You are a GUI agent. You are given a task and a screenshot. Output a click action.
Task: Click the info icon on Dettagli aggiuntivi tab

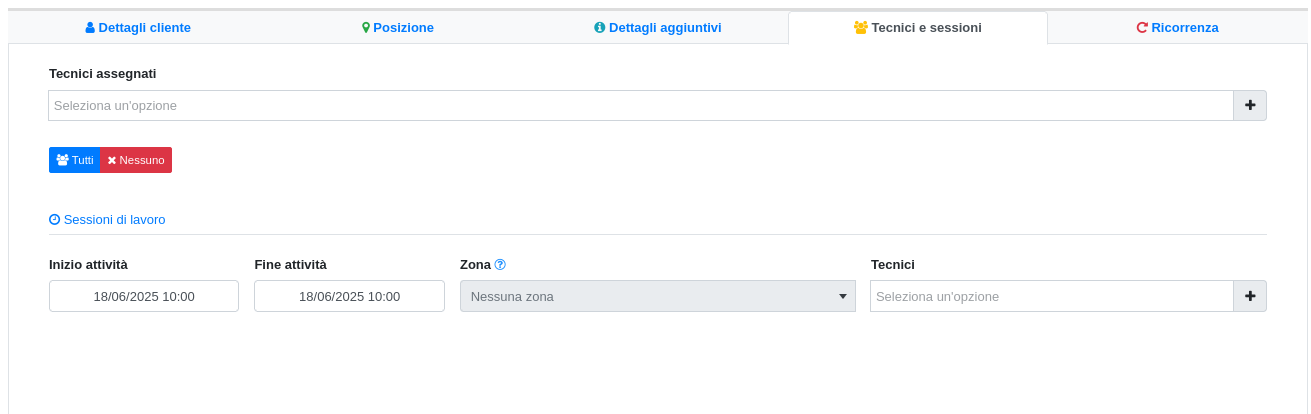pos(600,28)
